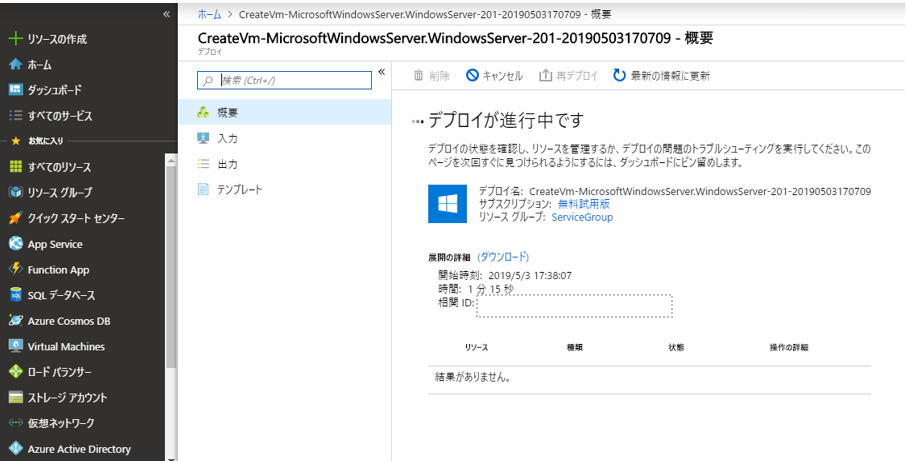Click the green plus Create Resource icon

[x=16, y=39]
